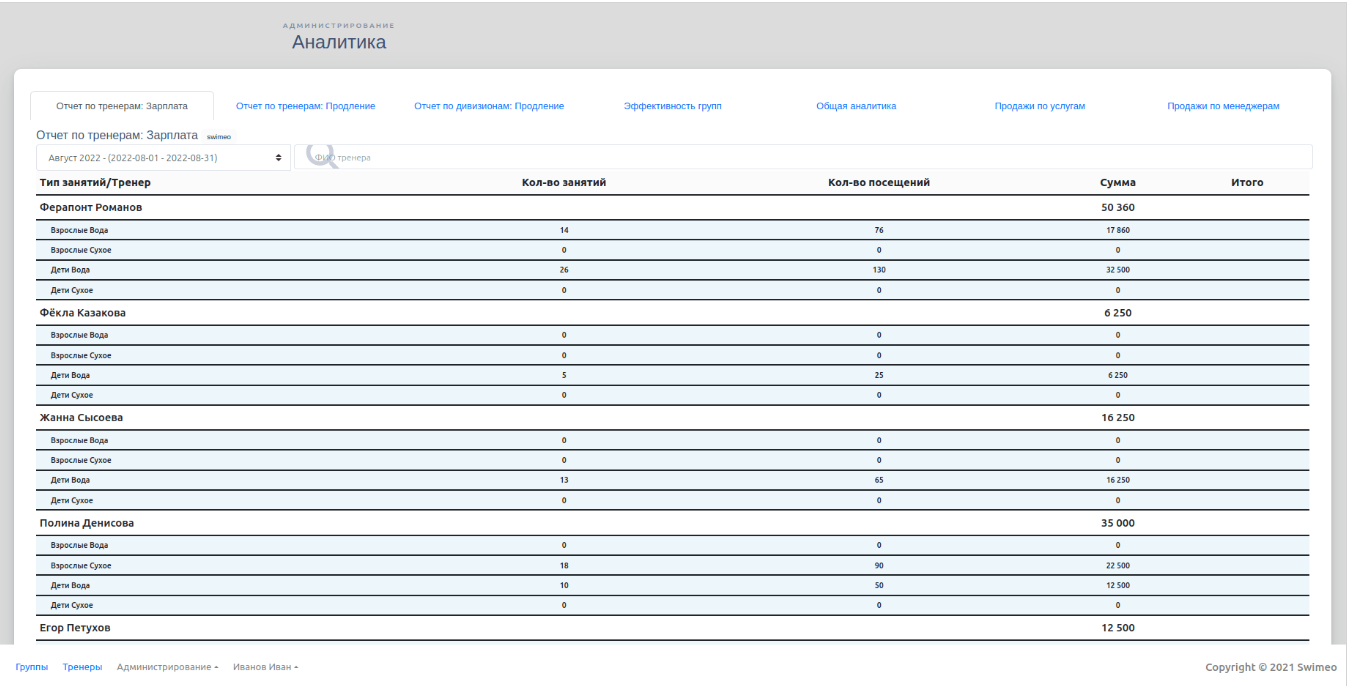The width and height of the screenshot is (1348, 686).
Task: Select Отчет по тренерам: Зарплата tab
Action: [122, 106]
